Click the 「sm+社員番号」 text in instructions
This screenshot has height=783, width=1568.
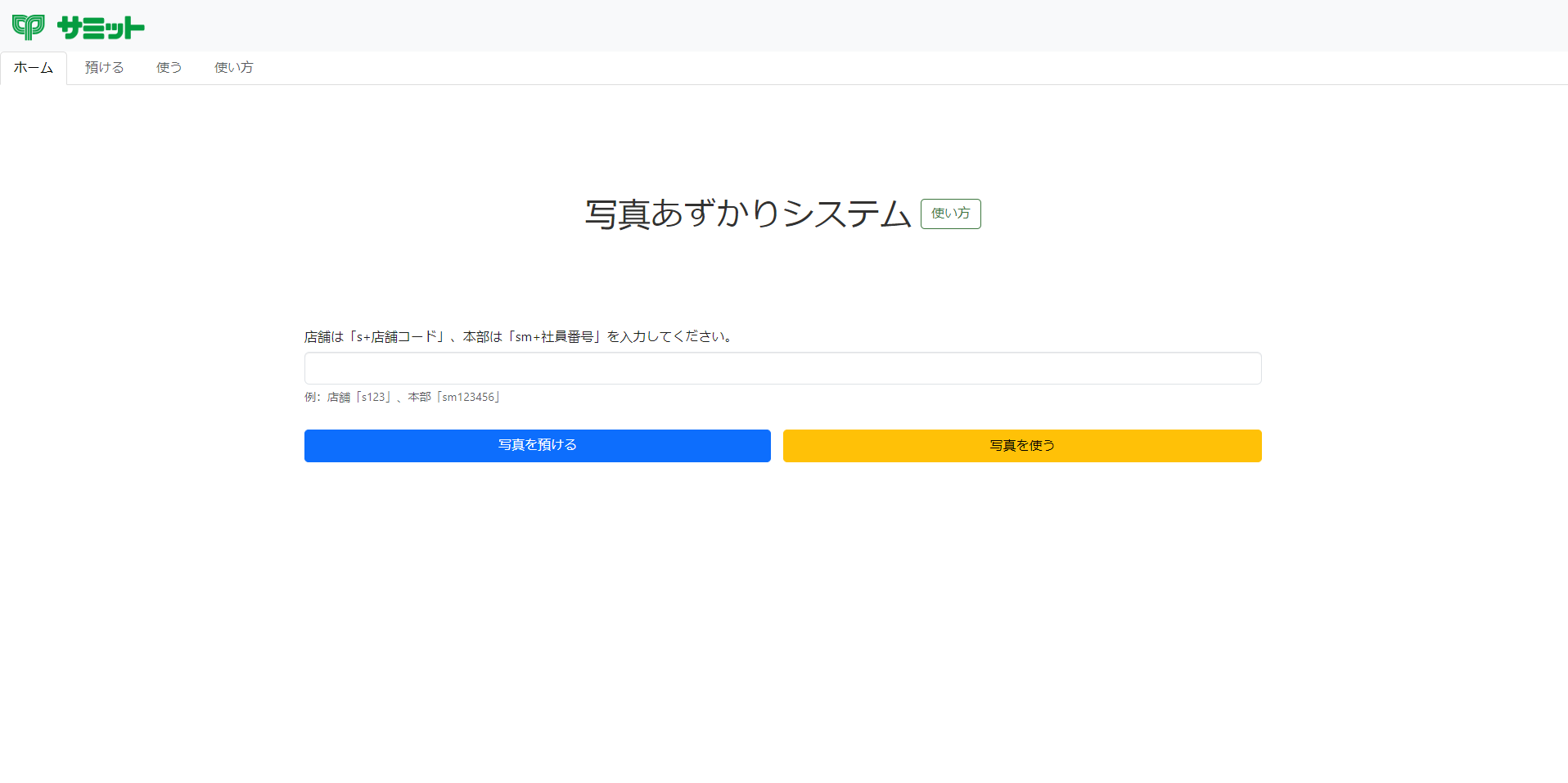[x=554, y=337]
